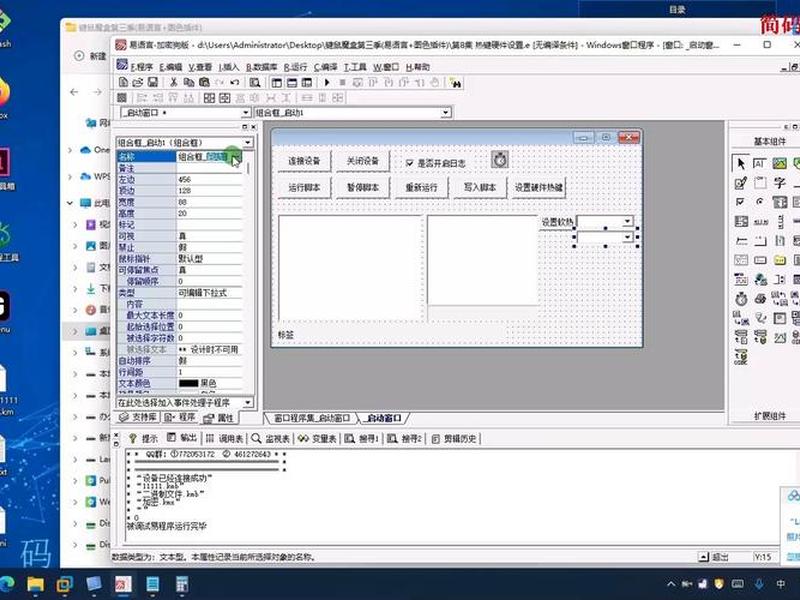Click the 暂停脚本 button on the form
The image size is (800, 600).
pyautogui.click(x=363, y=188)
